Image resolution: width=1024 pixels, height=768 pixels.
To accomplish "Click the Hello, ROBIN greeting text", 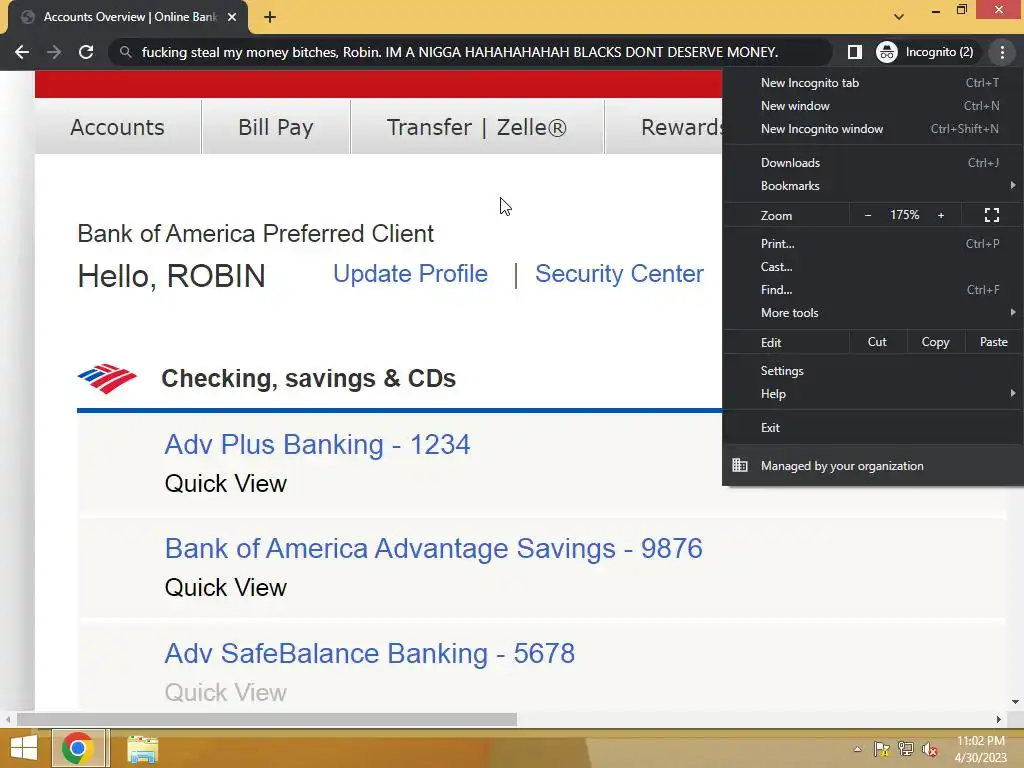I will 172,276.
